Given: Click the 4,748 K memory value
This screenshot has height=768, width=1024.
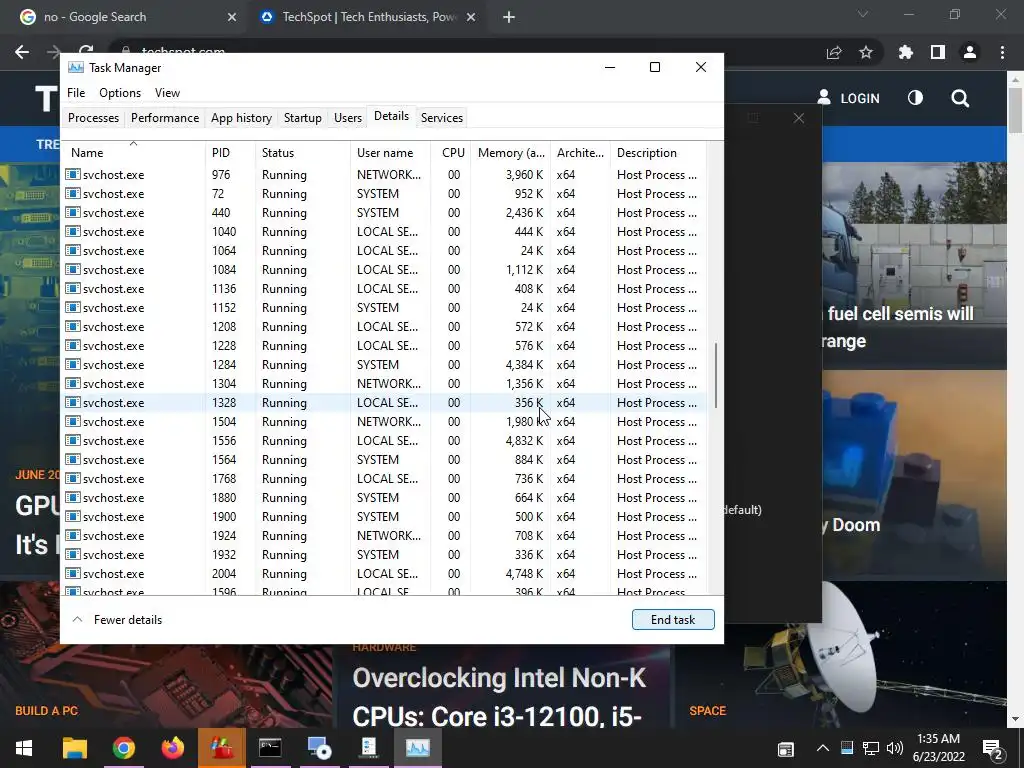Looking at the screenshot, I should coord(524,573).
